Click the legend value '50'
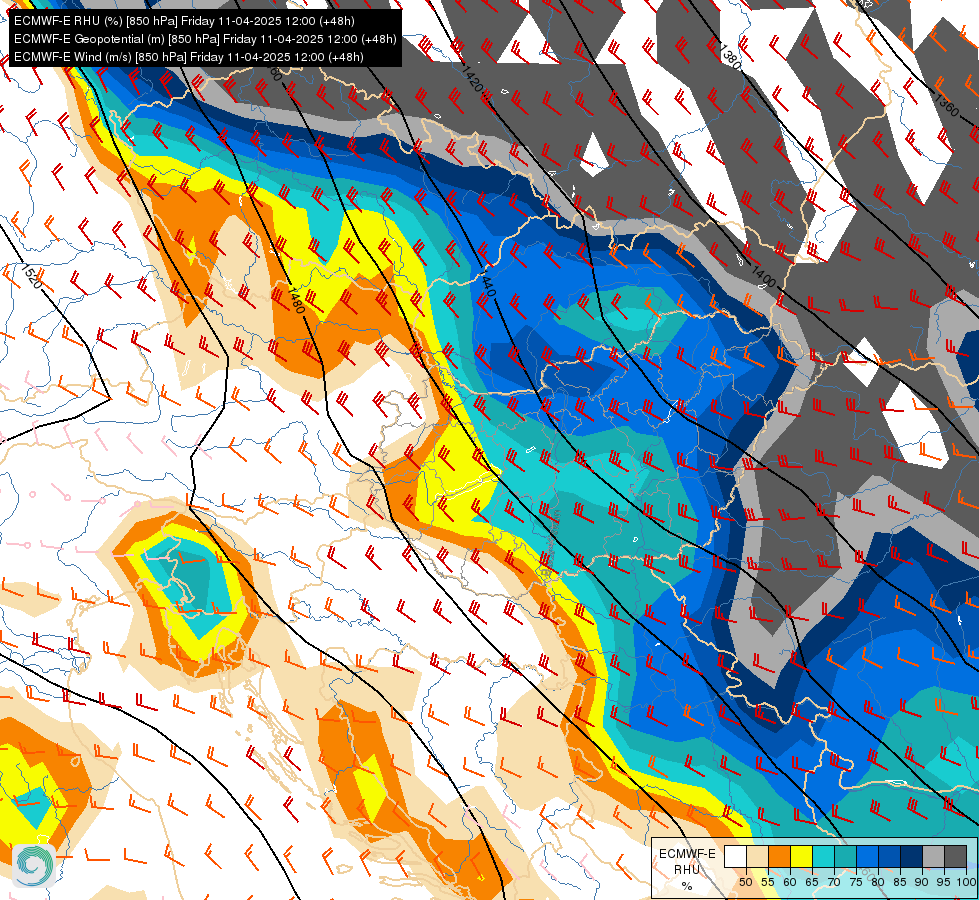Image resolution: width=979 pixels, height=900 pixels. (x=745, y=882)
